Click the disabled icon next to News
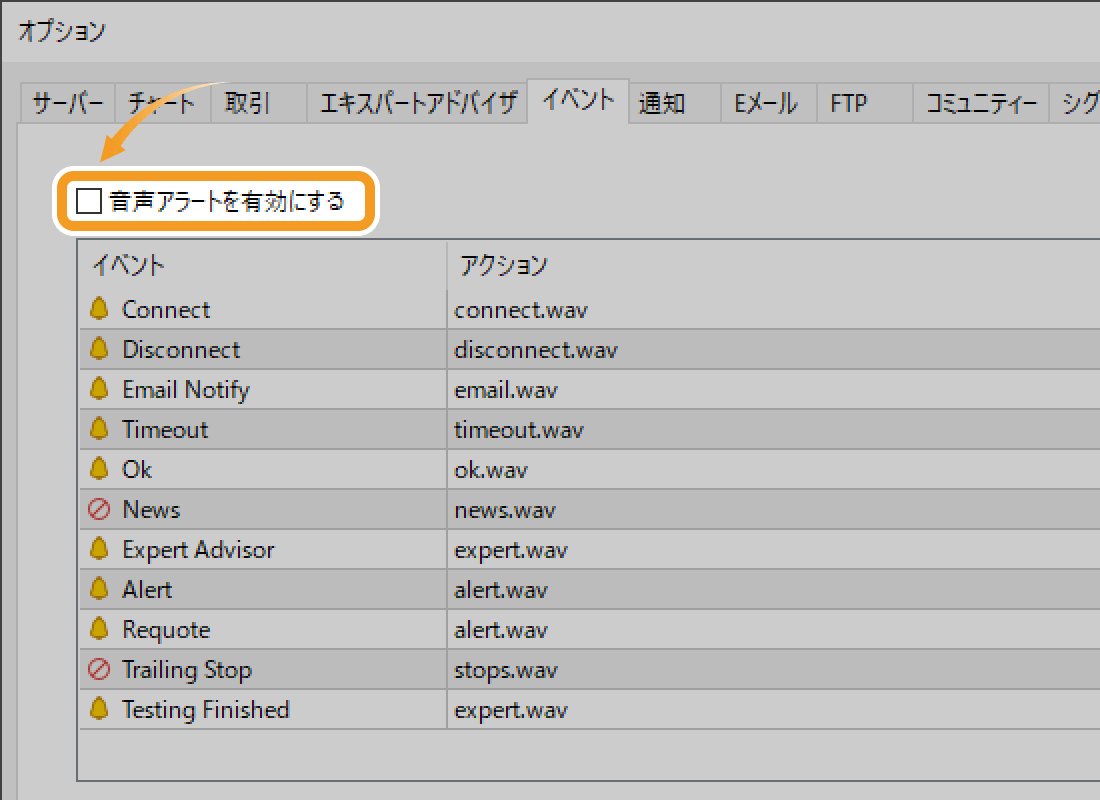This screenshot has width=1100, height=800. (x=98, y=510)
